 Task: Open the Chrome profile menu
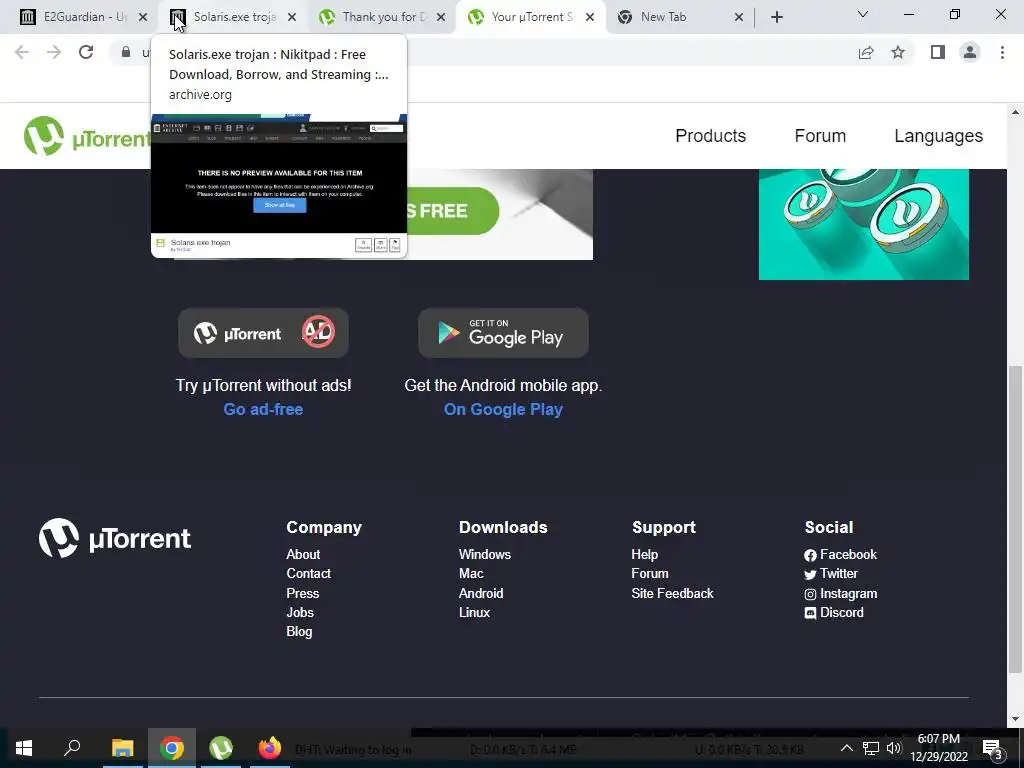[x=970, y=52]
